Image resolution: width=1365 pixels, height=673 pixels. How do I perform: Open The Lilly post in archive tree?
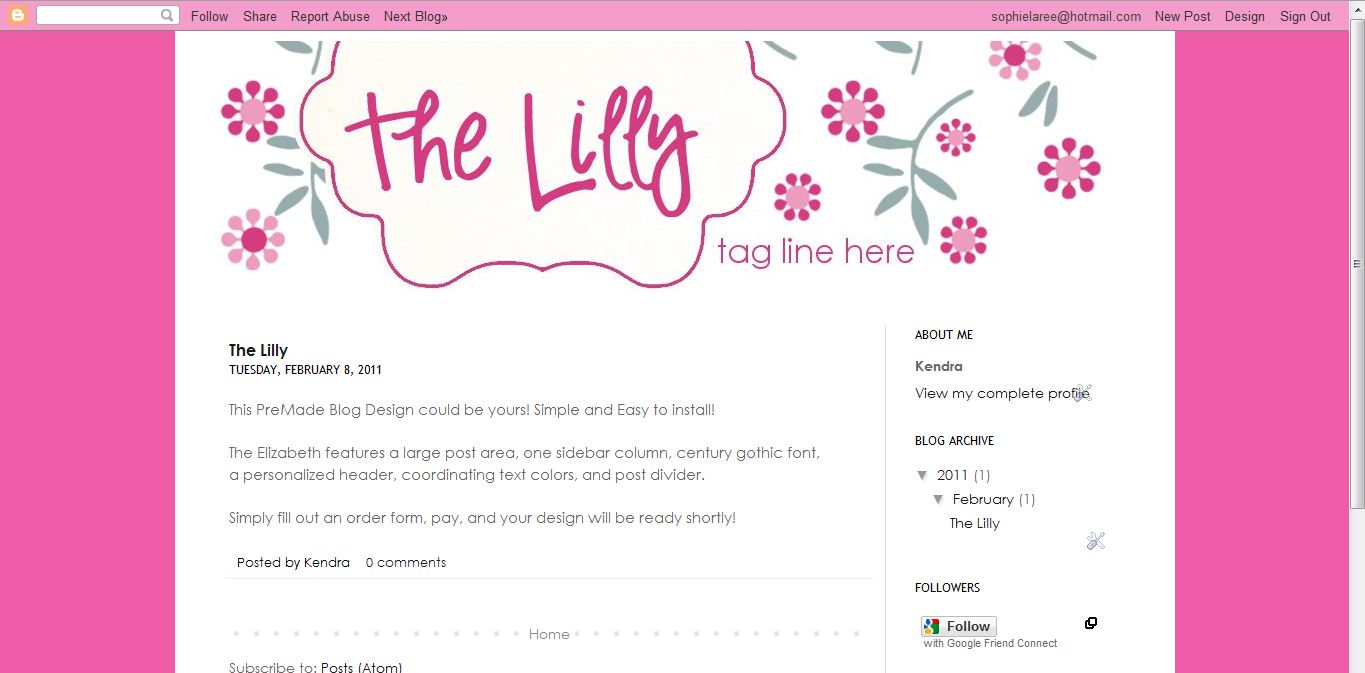(x=974, y=523)
